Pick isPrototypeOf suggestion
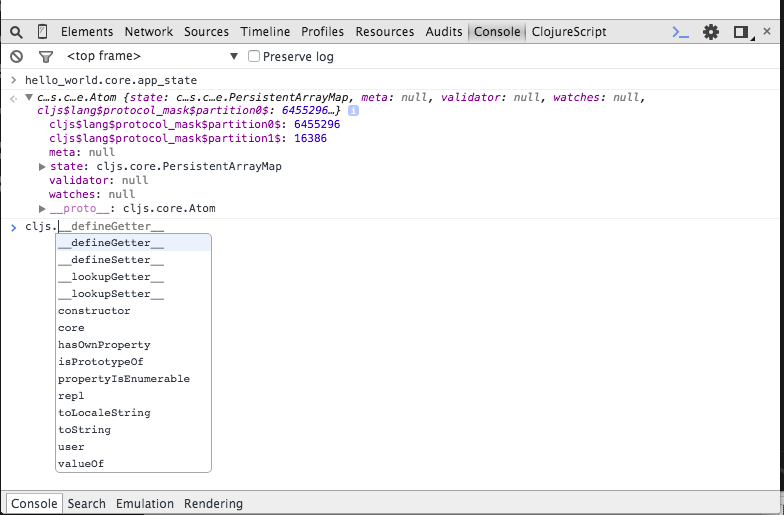This screenshot has width=784, height=515. pyautogui.click(x=134, y=362)
